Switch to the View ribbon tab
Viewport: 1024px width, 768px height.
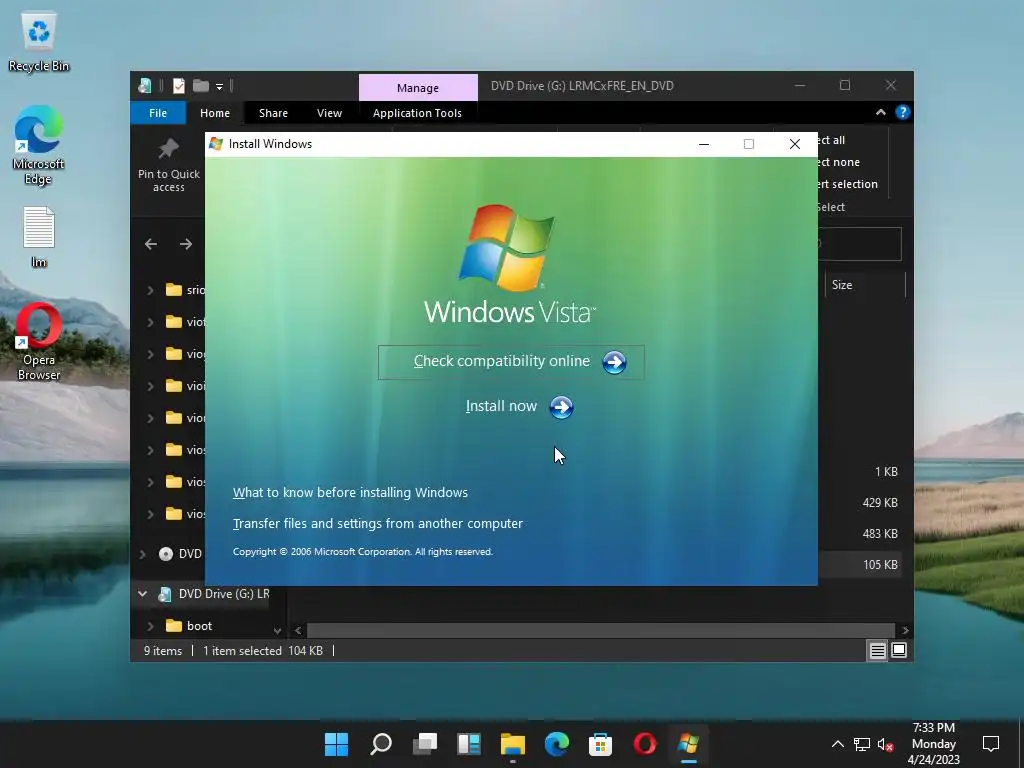329,113
